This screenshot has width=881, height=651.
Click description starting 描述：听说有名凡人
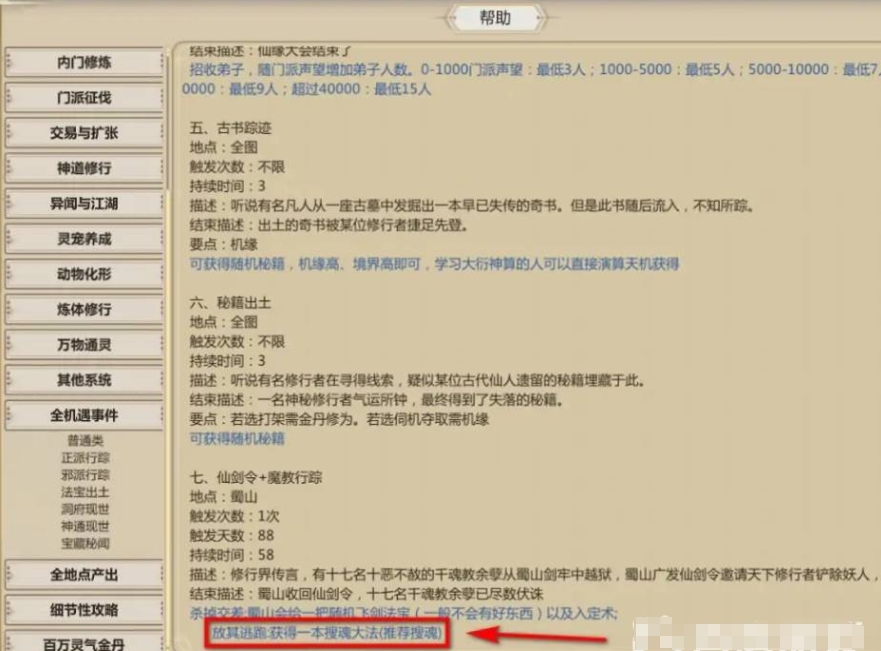472,206
